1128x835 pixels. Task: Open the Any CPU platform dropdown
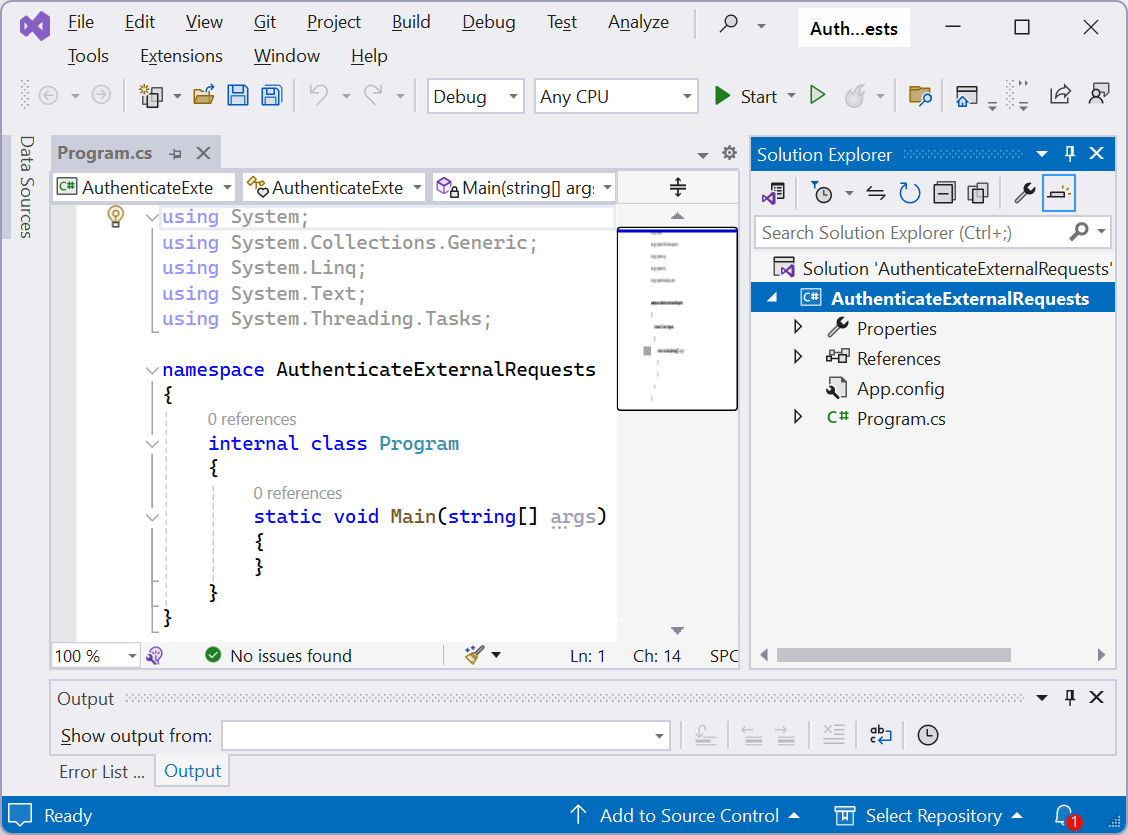pyautogui.click(x=617, y=96)
